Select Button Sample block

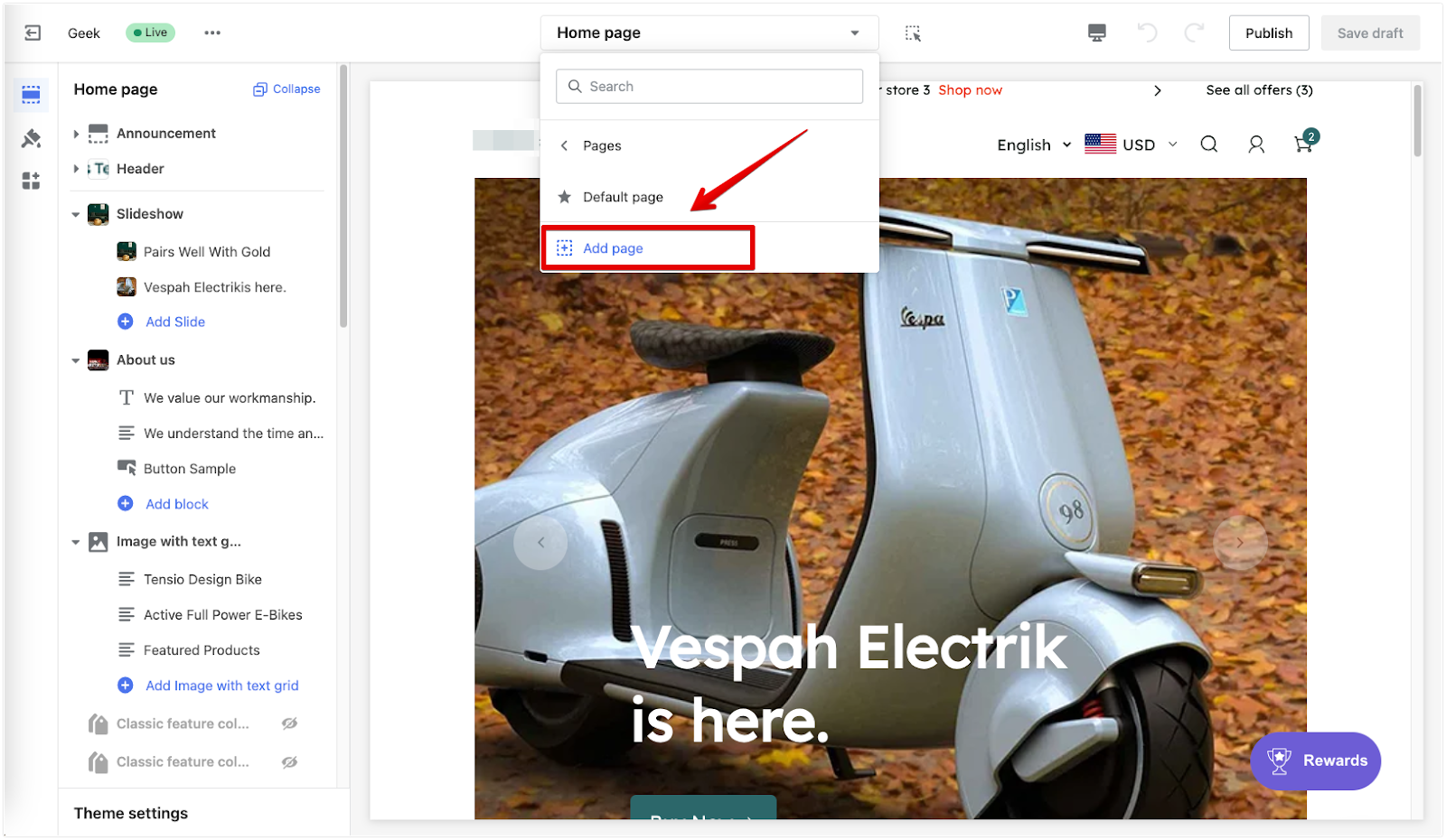click(x=190, y=469)
